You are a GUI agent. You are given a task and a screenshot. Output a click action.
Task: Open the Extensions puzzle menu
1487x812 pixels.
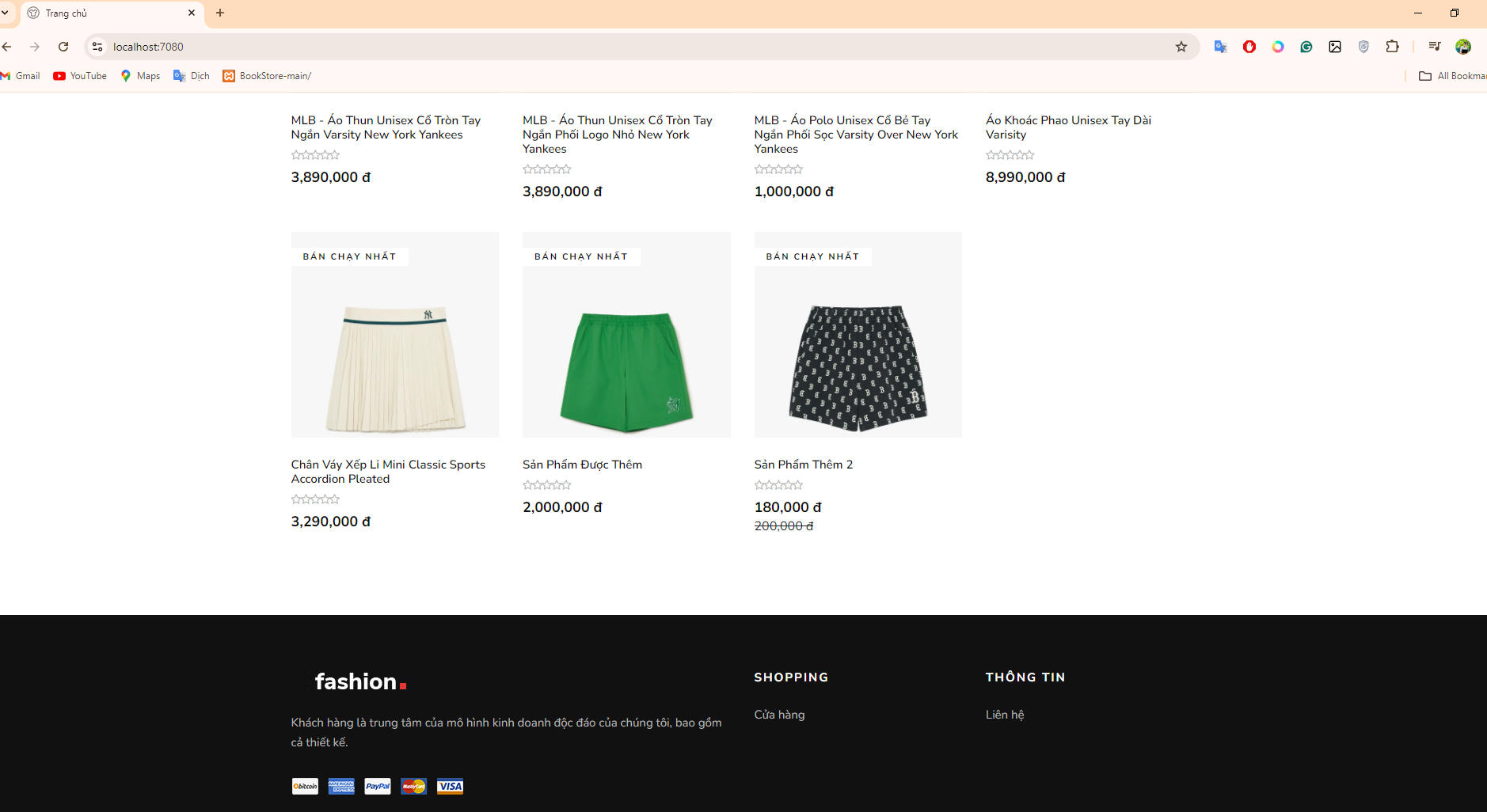1392,47
